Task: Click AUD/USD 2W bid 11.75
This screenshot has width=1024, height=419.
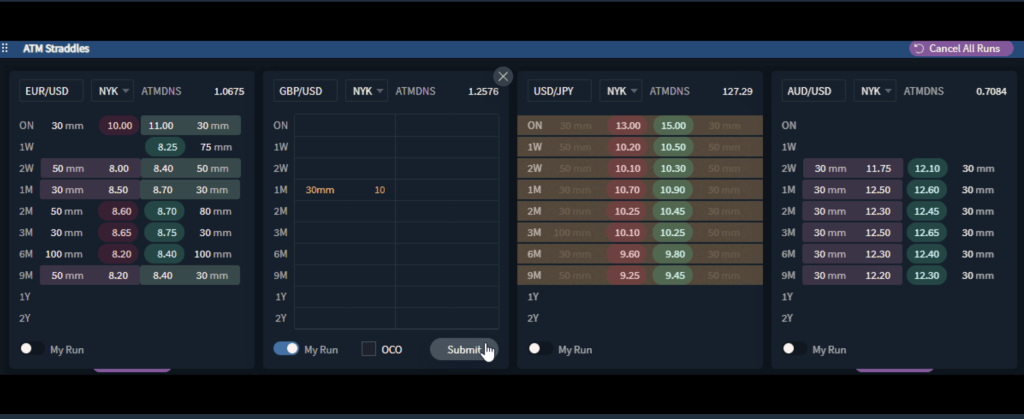Action: (x=878, y=168)
